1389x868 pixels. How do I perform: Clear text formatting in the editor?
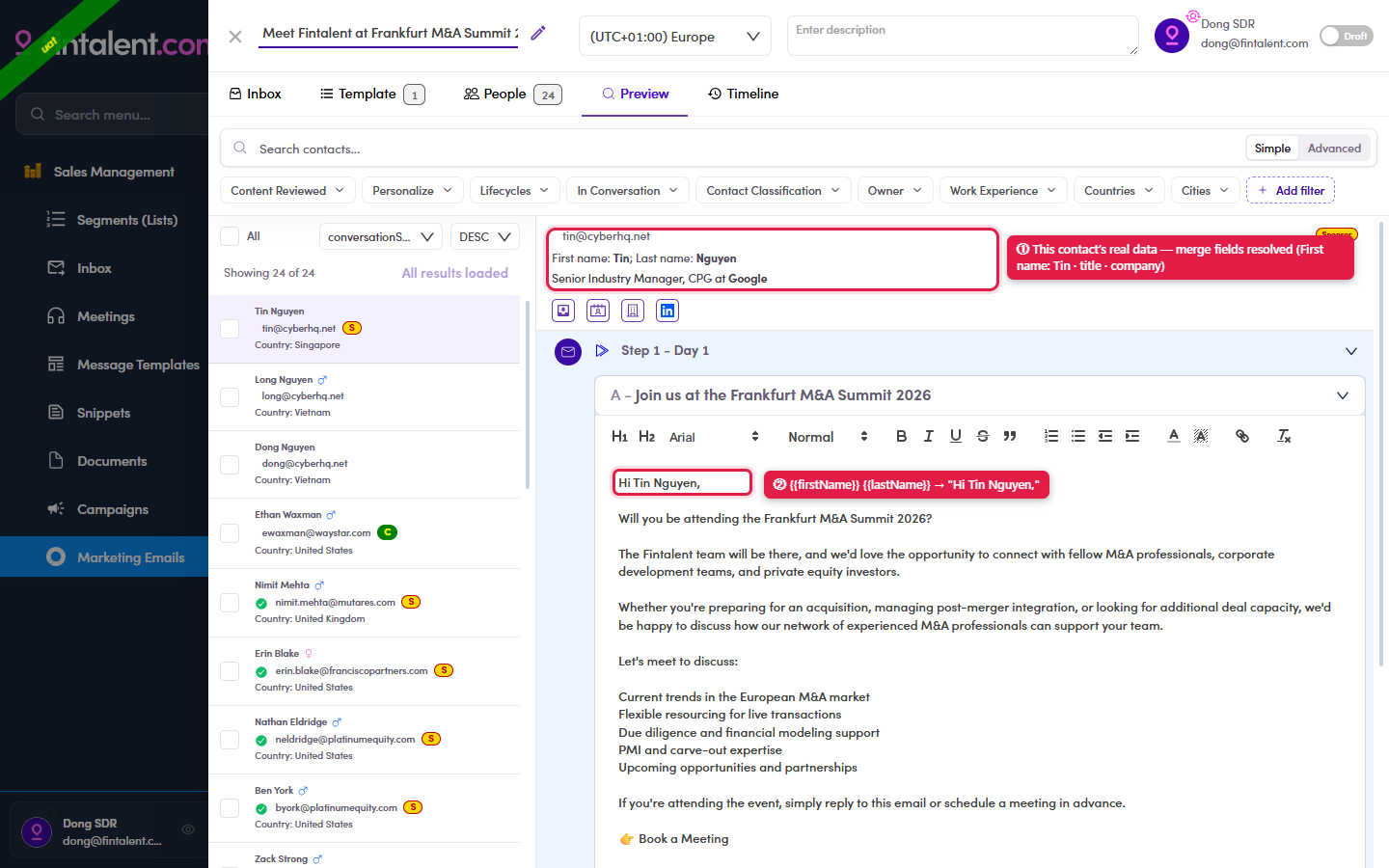coord(1284,436)
